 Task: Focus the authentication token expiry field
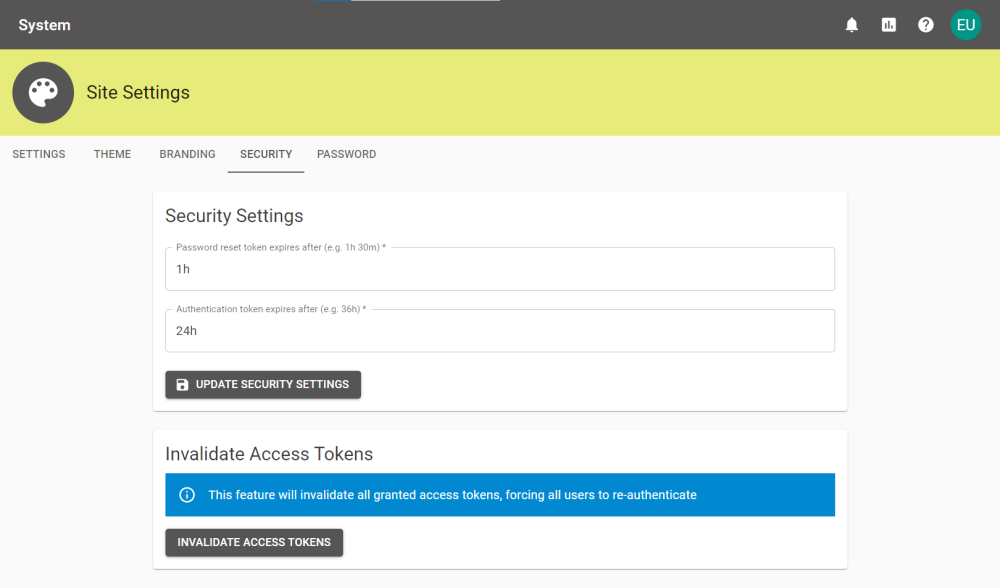coord(500,331)
